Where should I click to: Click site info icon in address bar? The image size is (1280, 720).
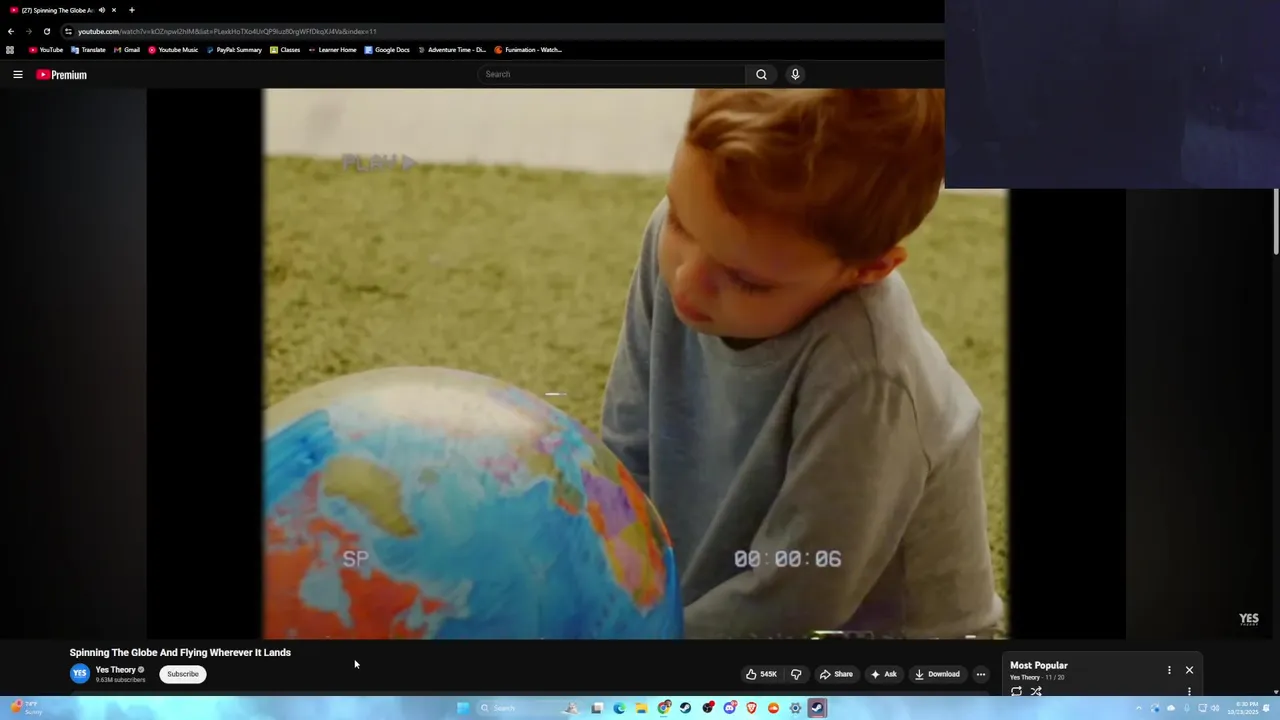[x=68, y=31]
